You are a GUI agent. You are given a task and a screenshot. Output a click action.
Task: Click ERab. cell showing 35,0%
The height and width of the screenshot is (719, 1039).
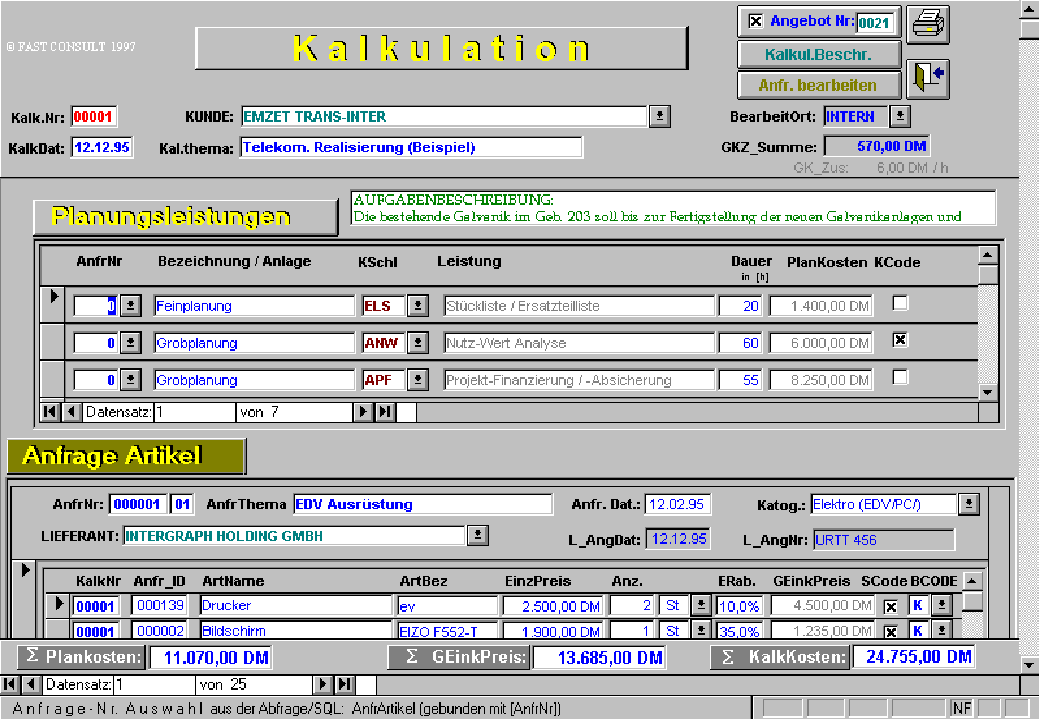739,631
